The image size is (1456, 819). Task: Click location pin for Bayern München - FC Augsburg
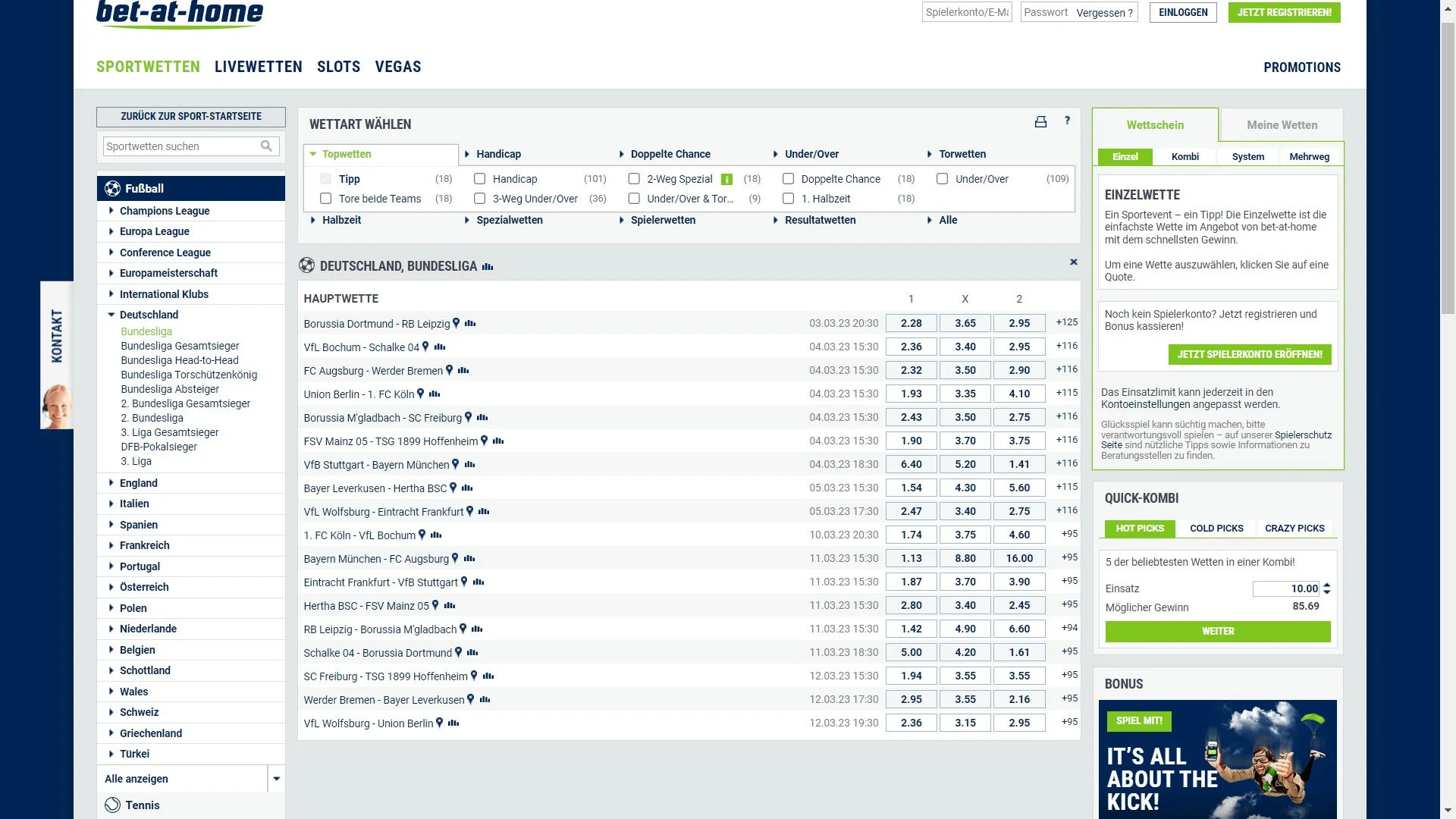point(455,558)
